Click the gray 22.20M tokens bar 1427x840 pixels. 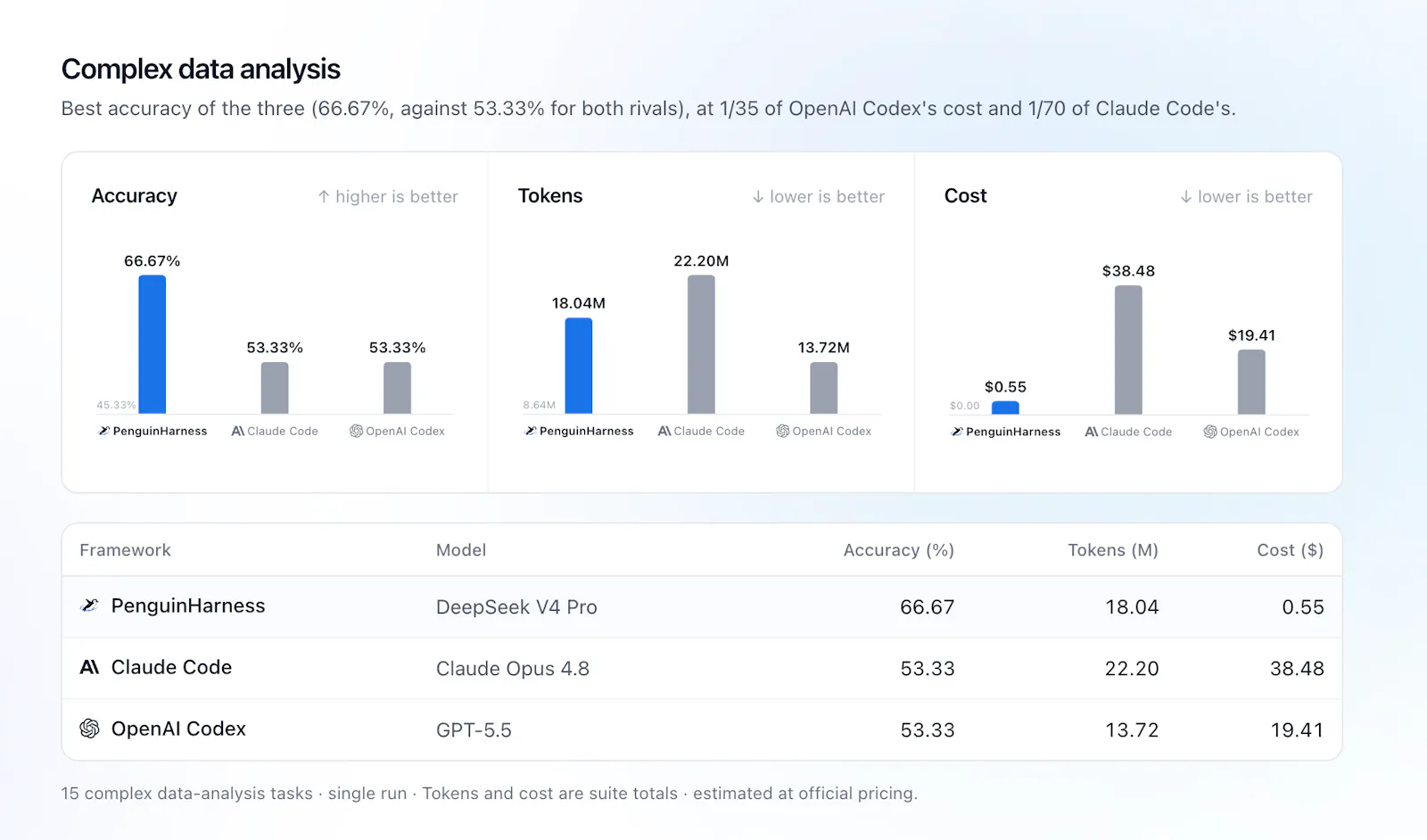701,344
